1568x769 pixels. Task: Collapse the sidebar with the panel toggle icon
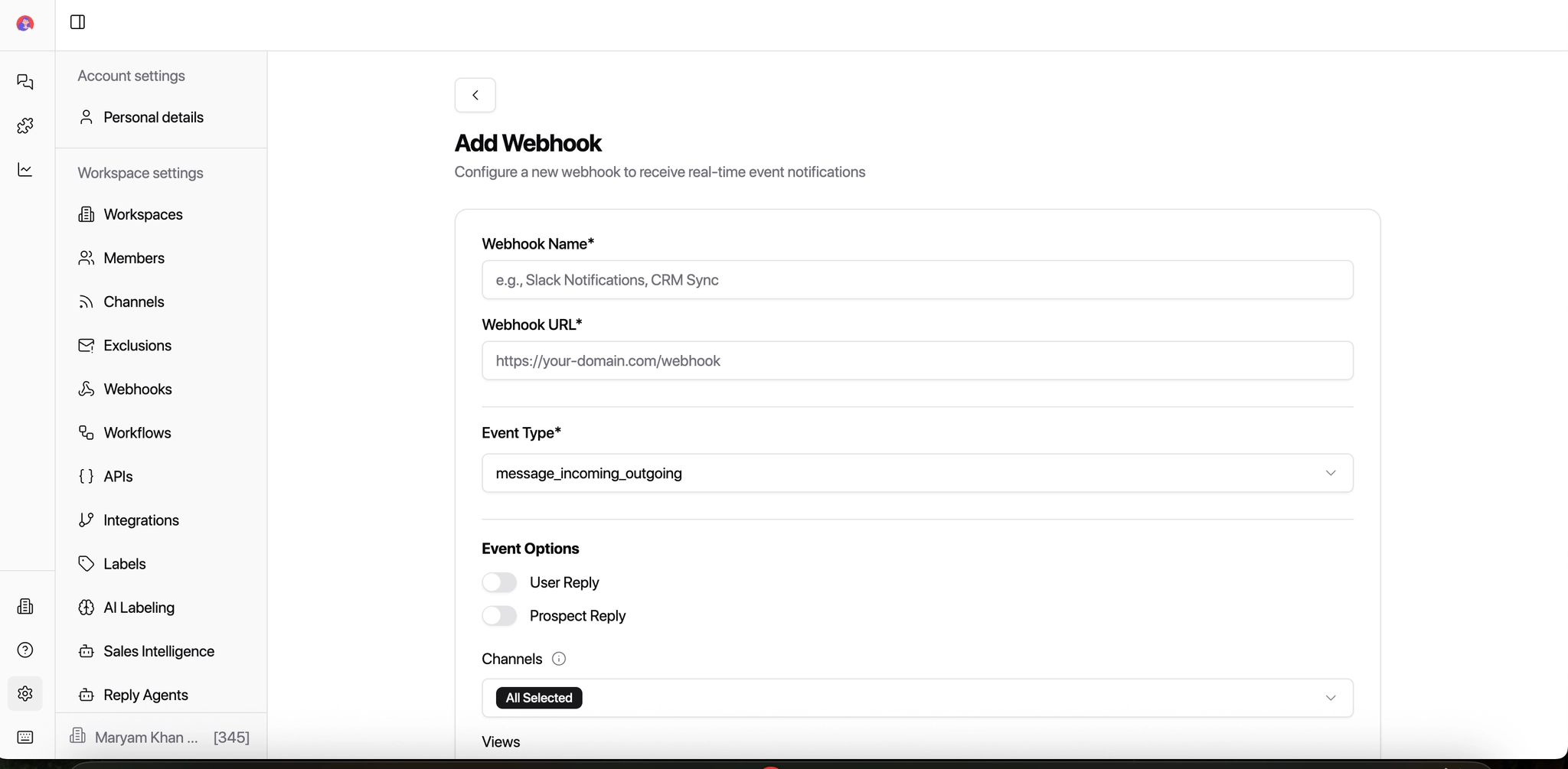tap(77, 22)
